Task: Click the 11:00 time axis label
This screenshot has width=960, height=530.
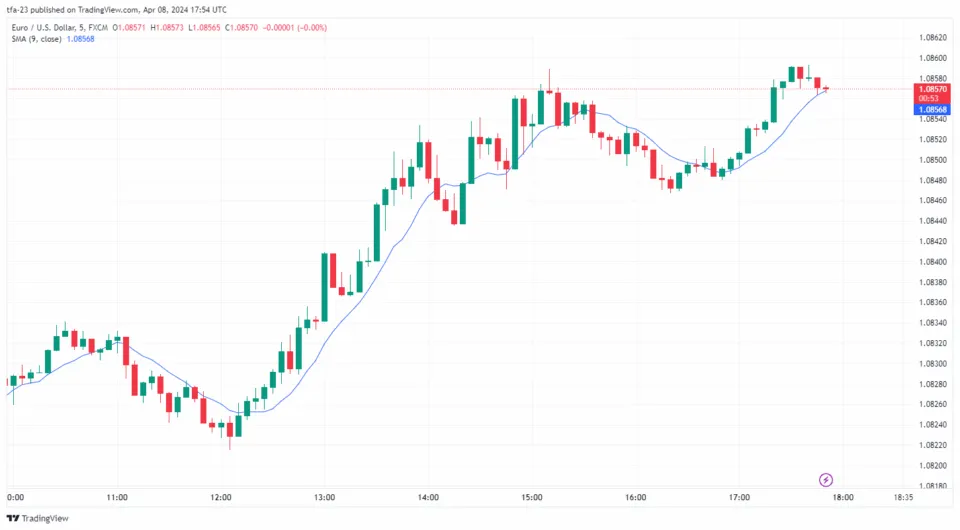Action: click(x=117, y=497)
